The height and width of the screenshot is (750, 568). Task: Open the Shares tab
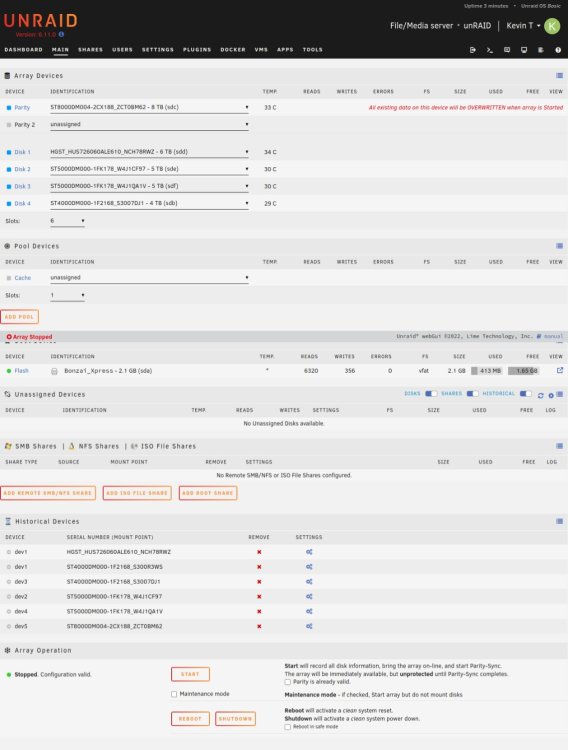[x=90, y=50]
